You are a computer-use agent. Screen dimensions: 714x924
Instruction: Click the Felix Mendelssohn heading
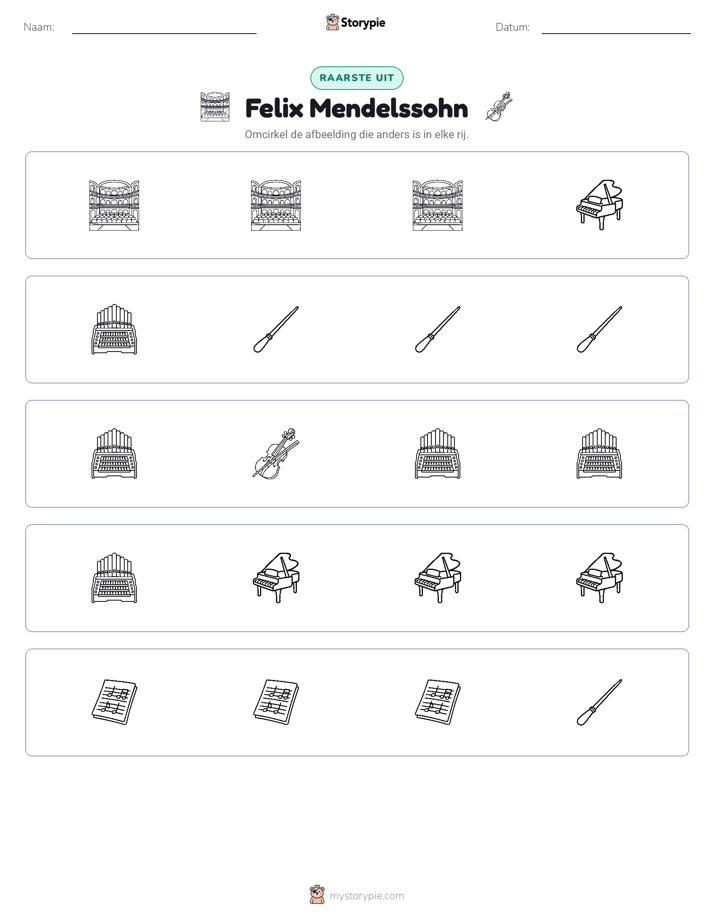point(356,108)
